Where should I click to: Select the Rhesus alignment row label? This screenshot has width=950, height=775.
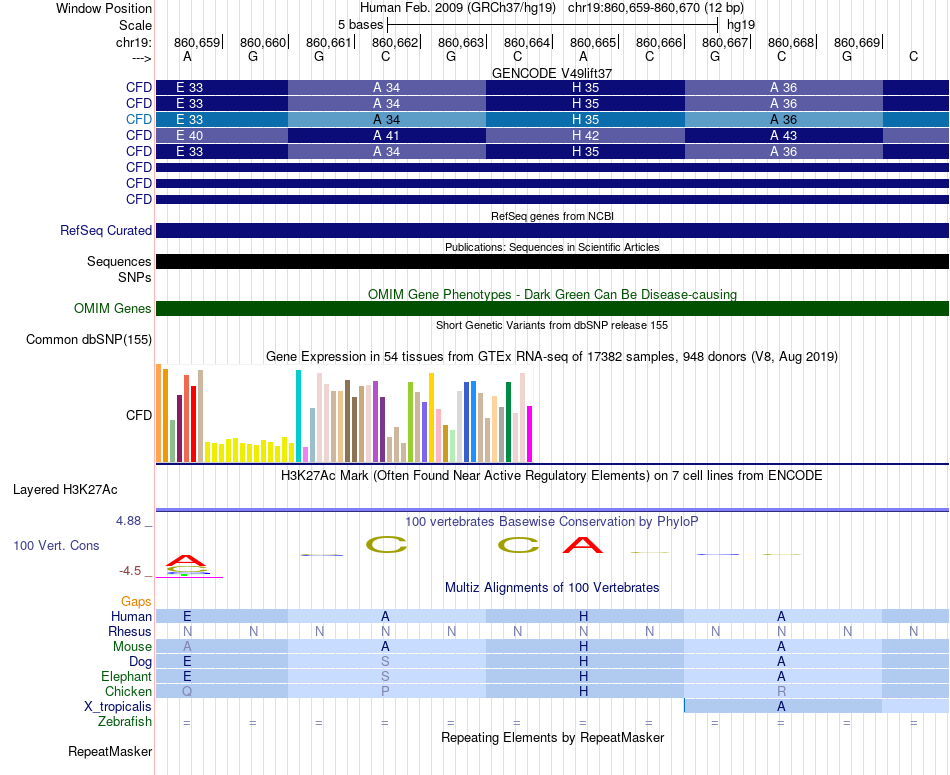(130, 631)
